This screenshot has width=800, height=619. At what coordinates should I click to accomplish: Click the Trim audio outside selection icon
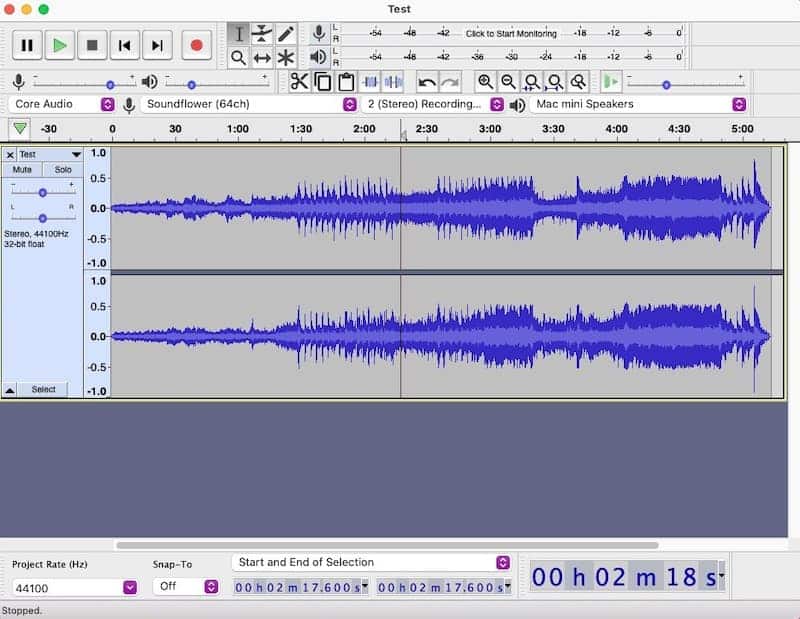[x=370, y=82]
